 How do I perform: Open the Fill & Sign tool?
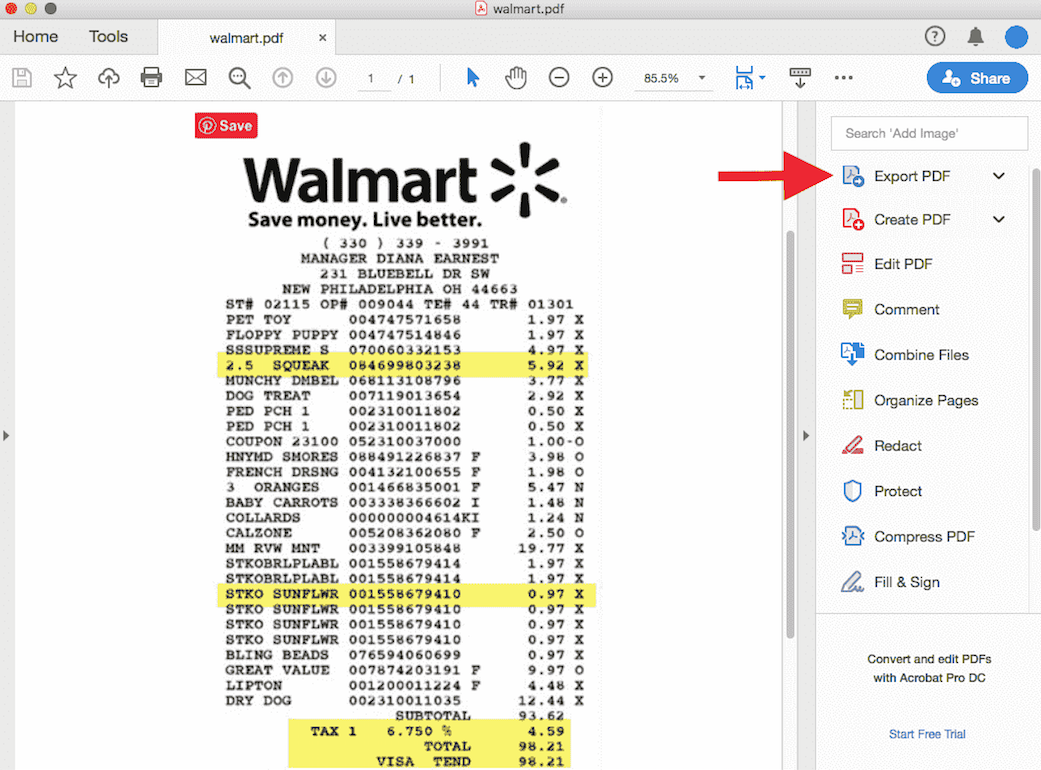click(891, 582)
